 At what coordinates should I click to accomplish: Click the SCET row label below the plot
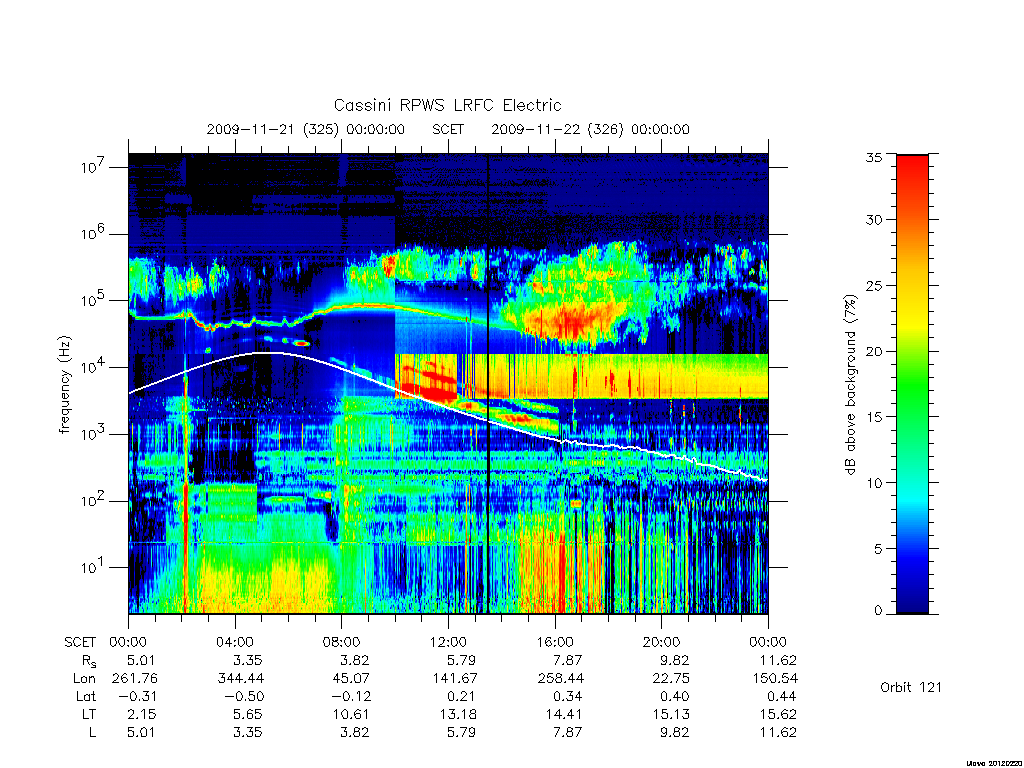80,642
